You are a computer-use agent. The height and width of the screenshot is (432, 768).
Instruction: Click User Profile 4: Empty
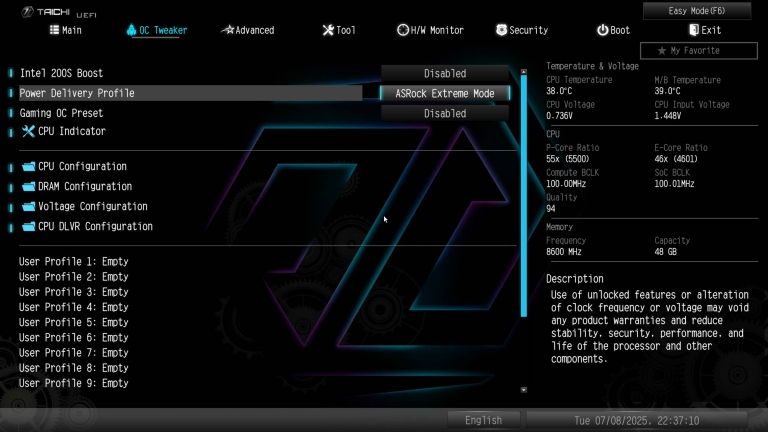(x=73, y=307)
